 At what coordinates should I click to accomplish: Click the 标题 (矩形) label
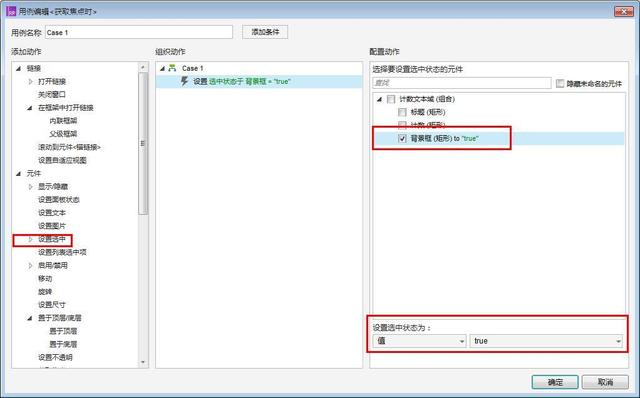click(x=428, y=112)
